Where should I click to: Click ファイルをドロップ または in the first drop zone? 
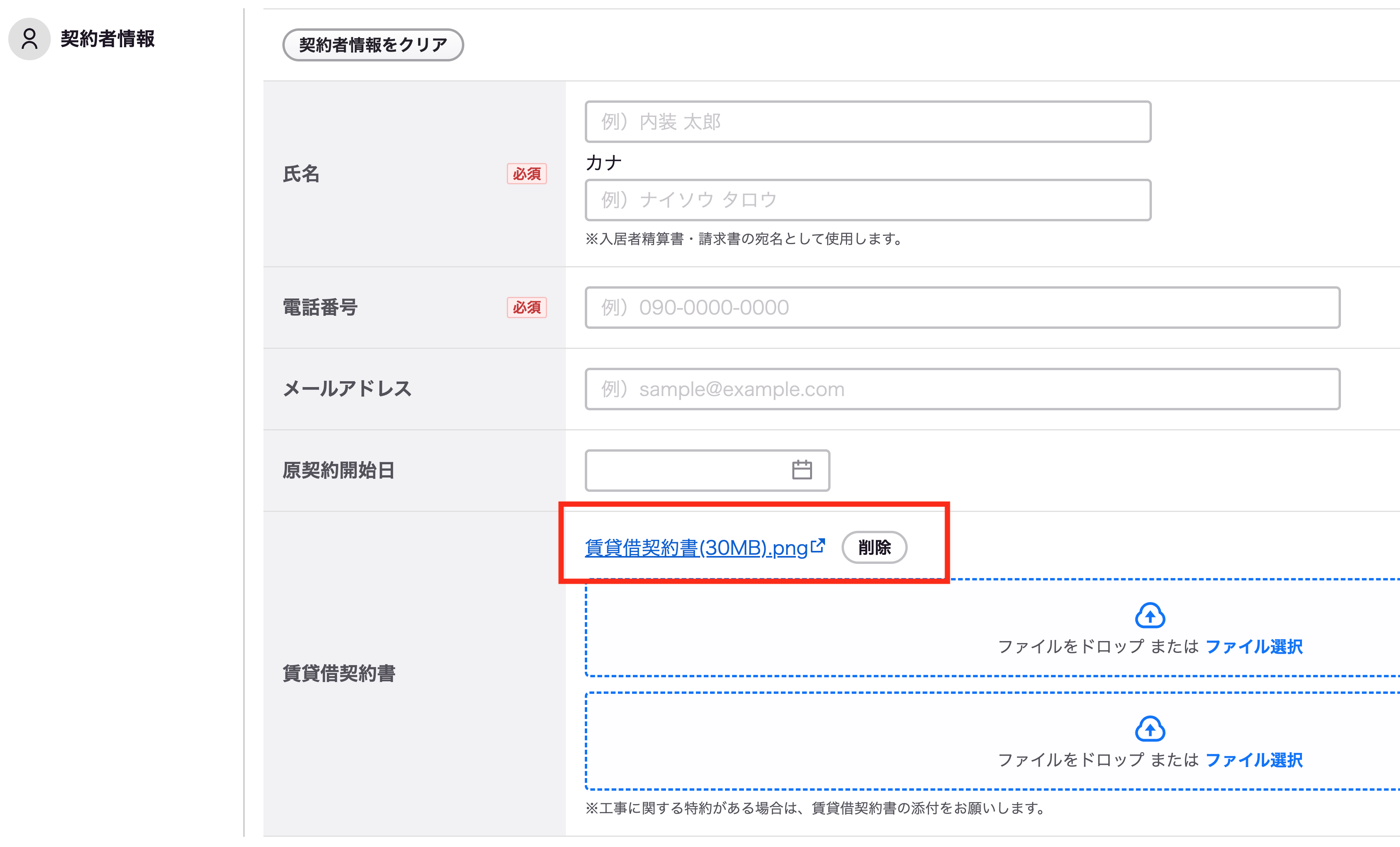[1098, 647]
